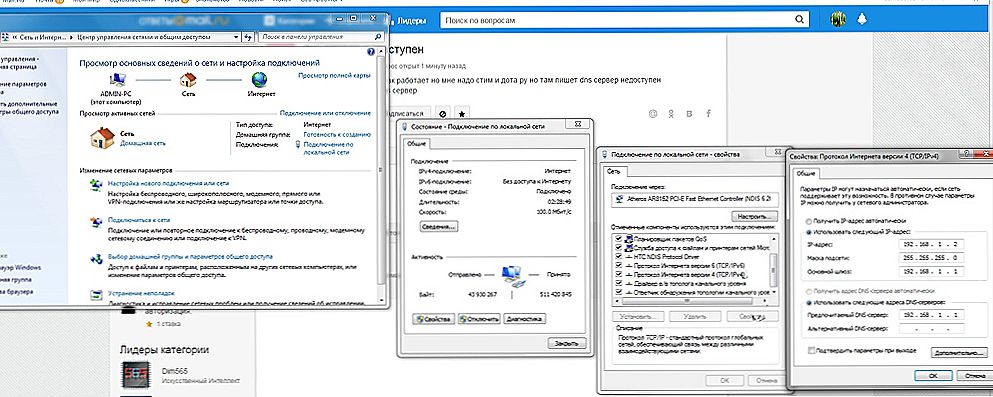Toggle HTC NDIS Protocol Driver checkbox
Image resolution: width=993 pixels, height=397 pixels.
pos(618,257)
